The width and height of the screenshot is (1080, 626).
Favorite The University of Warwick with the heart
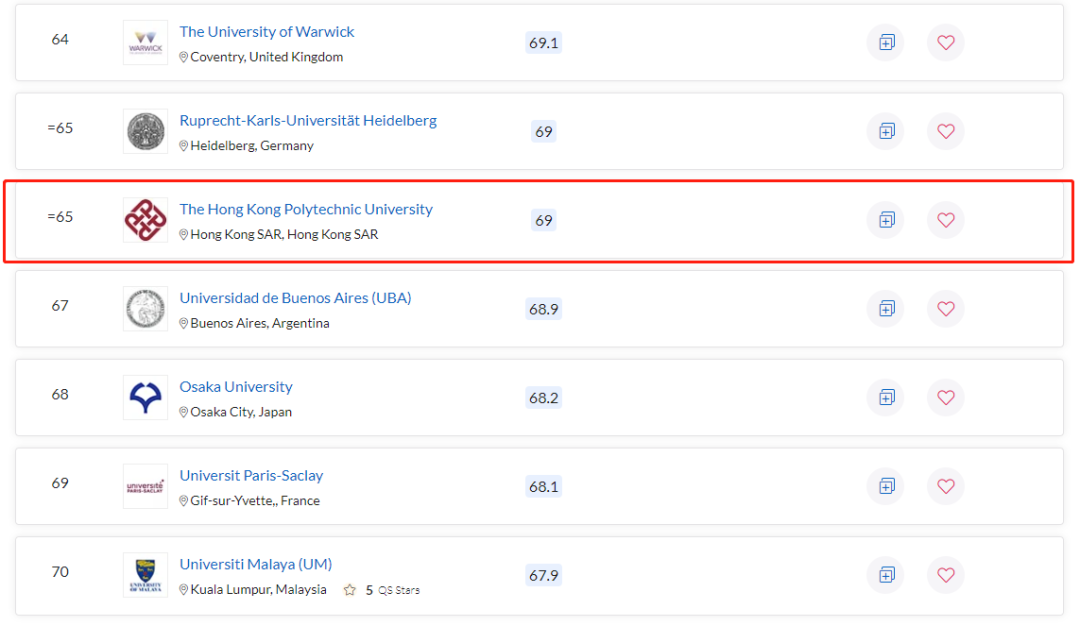coord(946,43)
